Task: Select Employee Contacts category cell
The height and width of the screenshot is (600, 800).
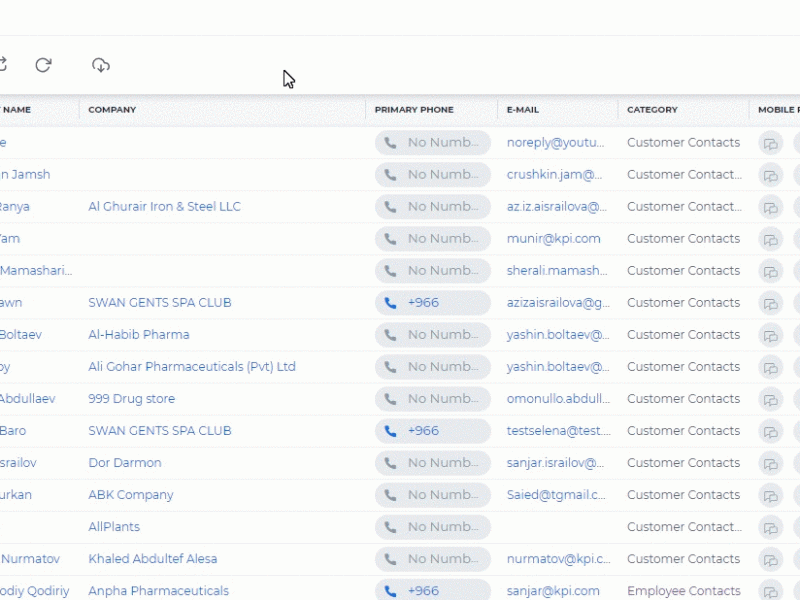Action: [x=684, y=591]
